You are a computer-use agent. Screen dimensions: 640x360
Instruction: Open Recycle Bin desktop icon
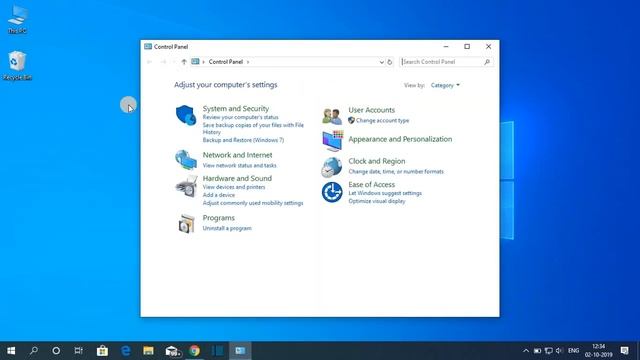[x=17, y=65]
